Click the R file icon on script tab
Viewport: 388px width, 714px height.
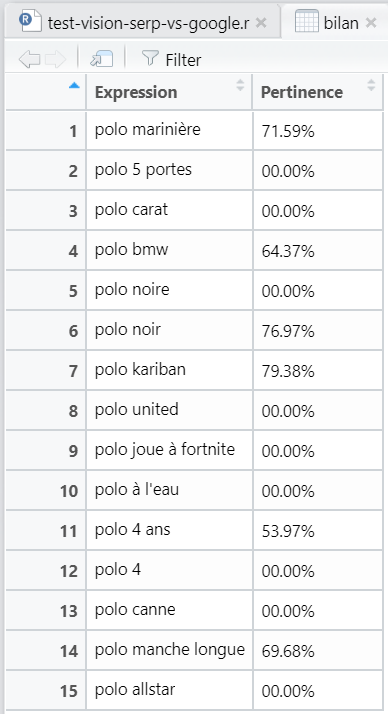click(x=31, y=21)
